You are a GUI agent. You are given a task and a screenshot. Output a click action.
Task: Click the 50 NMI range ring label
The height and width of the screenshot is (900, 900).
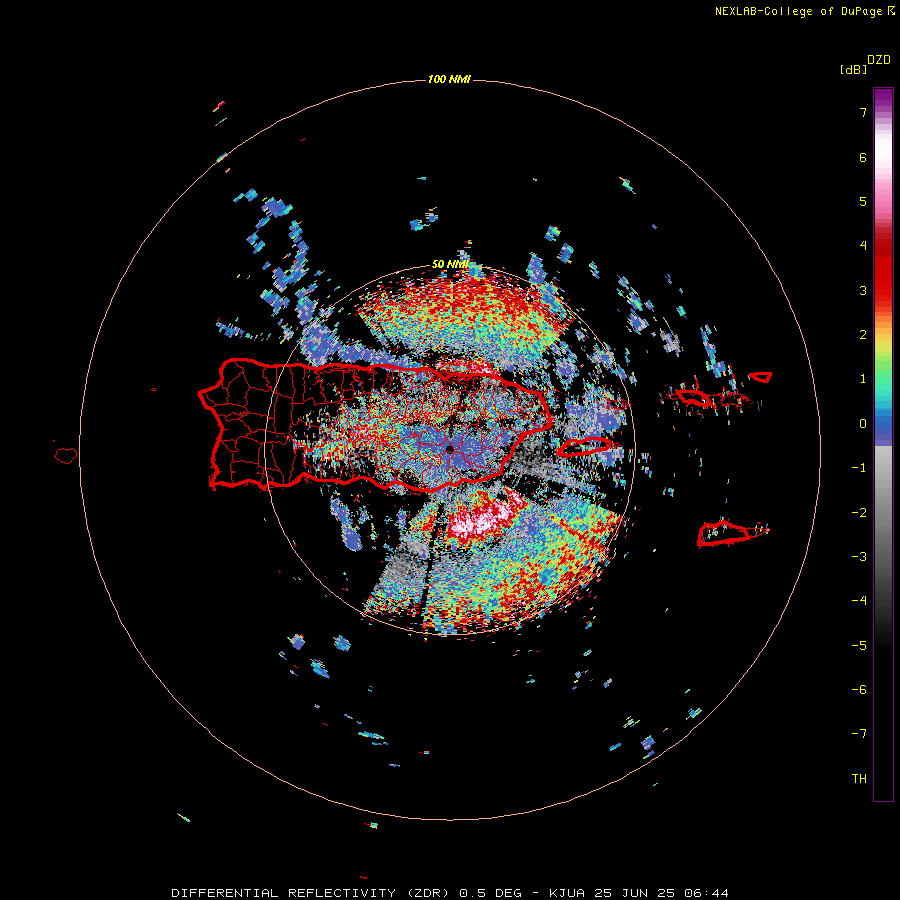[x=450, y=264]
